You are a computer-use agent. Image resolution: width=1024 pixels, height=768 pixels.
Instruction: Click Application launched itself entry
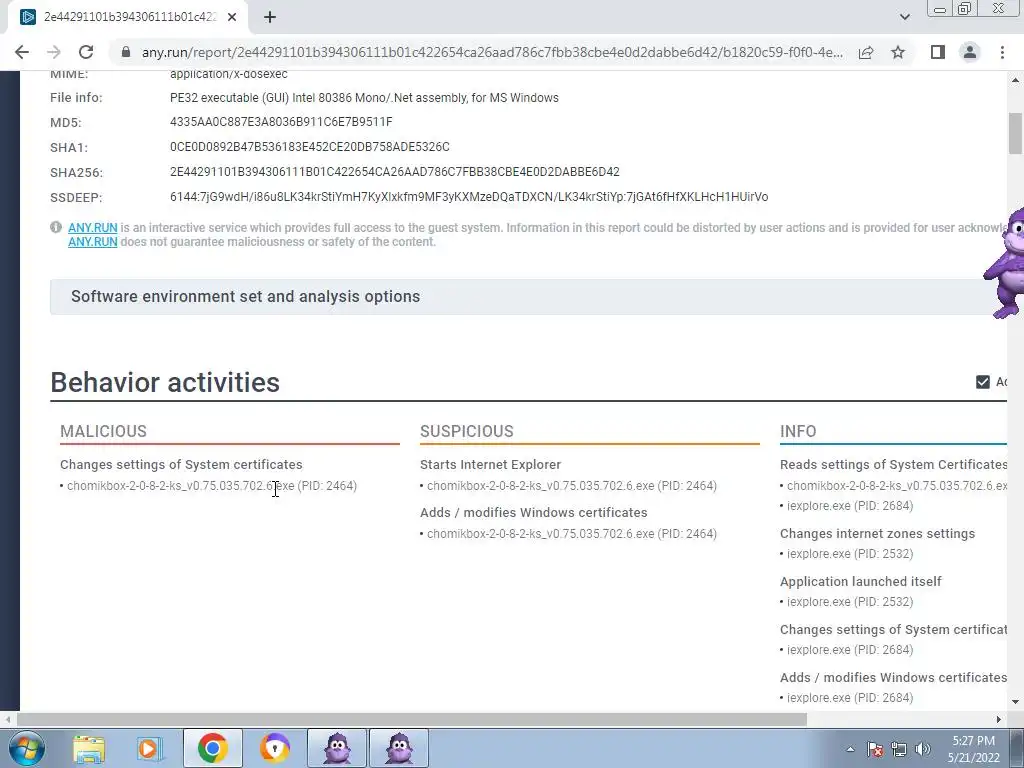(x=860, y=581)
